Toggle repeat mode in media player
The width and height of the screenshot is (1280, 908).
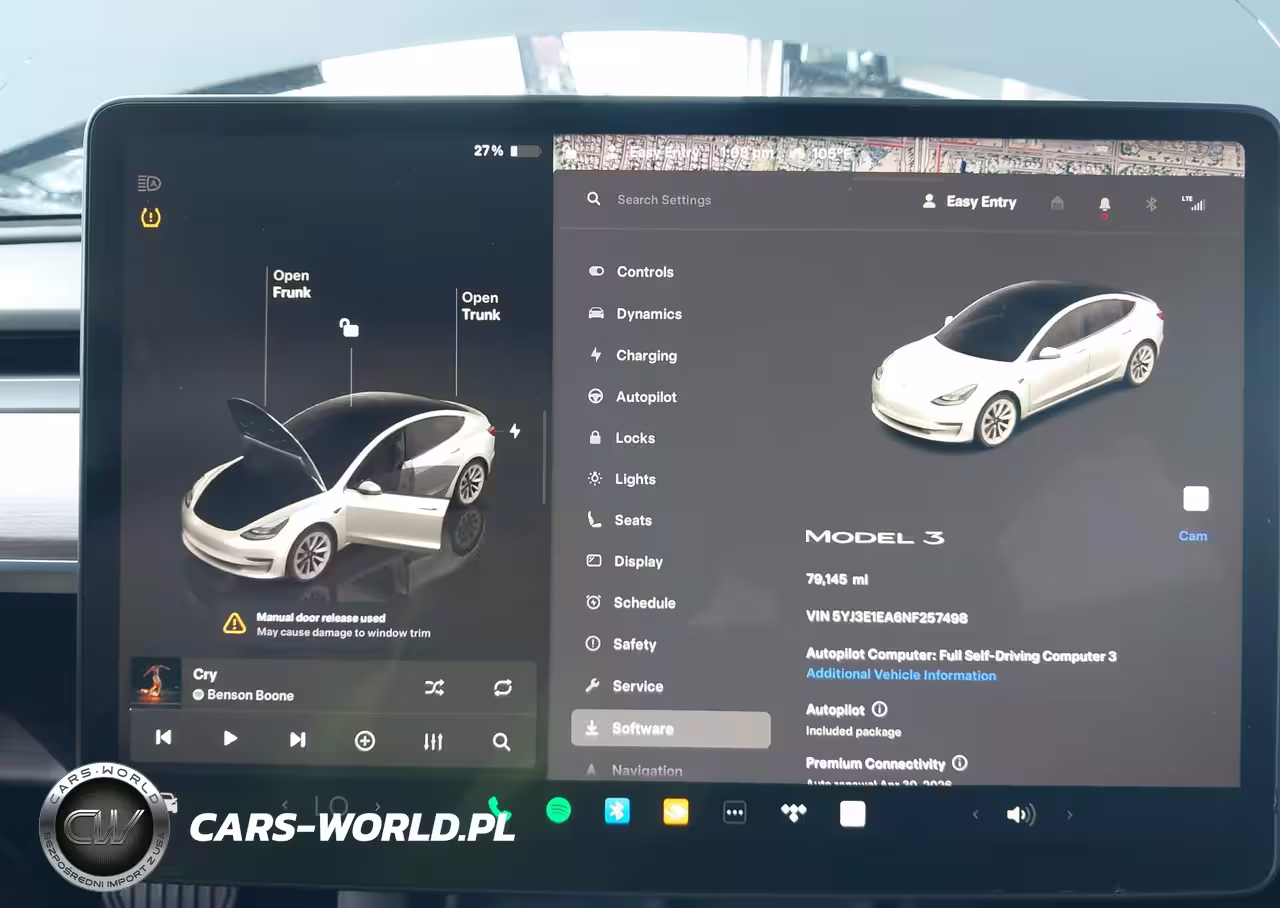(x=502, y=687)
